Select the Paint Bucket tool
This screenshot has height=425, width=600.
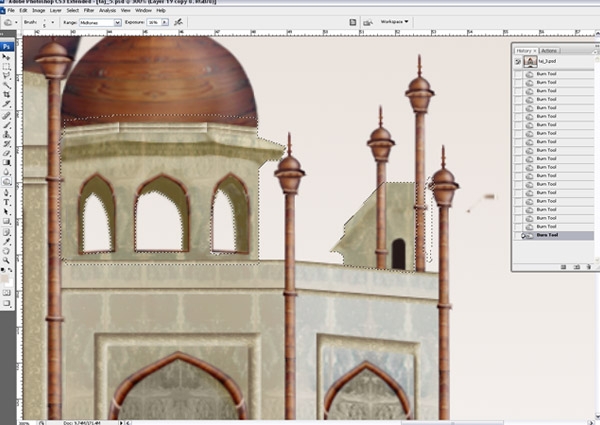(6, 163)
